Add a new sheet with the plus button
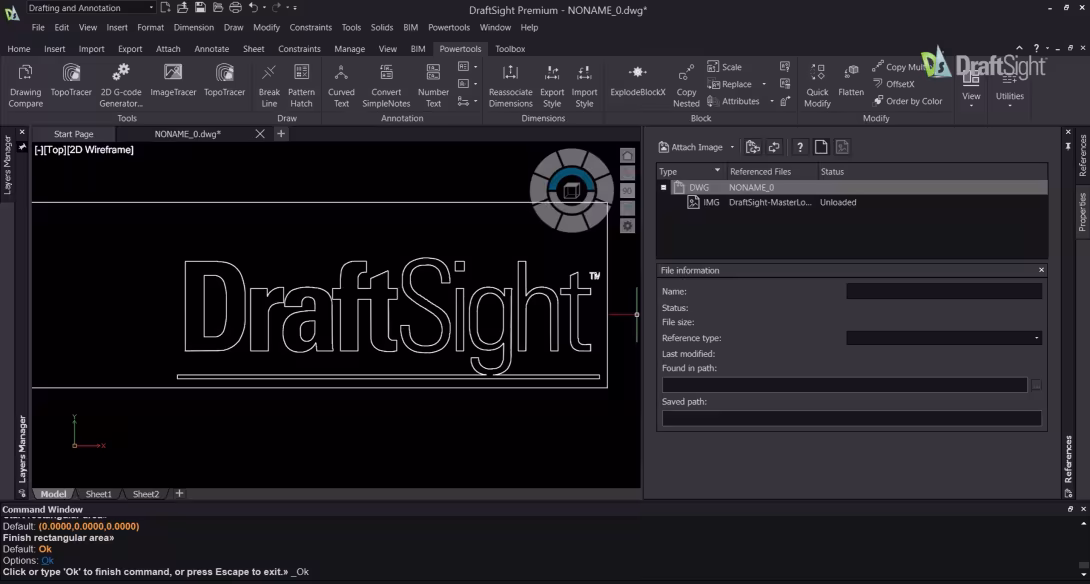Screen dimensions: 1090x584 [x=179, y=493]
